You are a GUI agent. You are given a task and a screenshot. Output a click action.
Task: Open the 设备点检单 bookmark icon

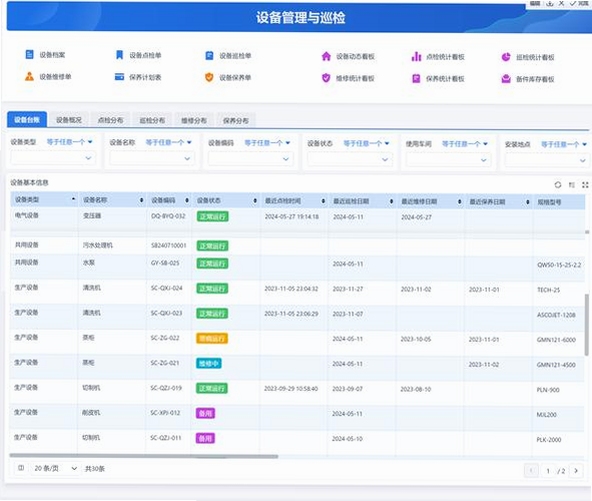pyautogui.click(x=119, y=55)
